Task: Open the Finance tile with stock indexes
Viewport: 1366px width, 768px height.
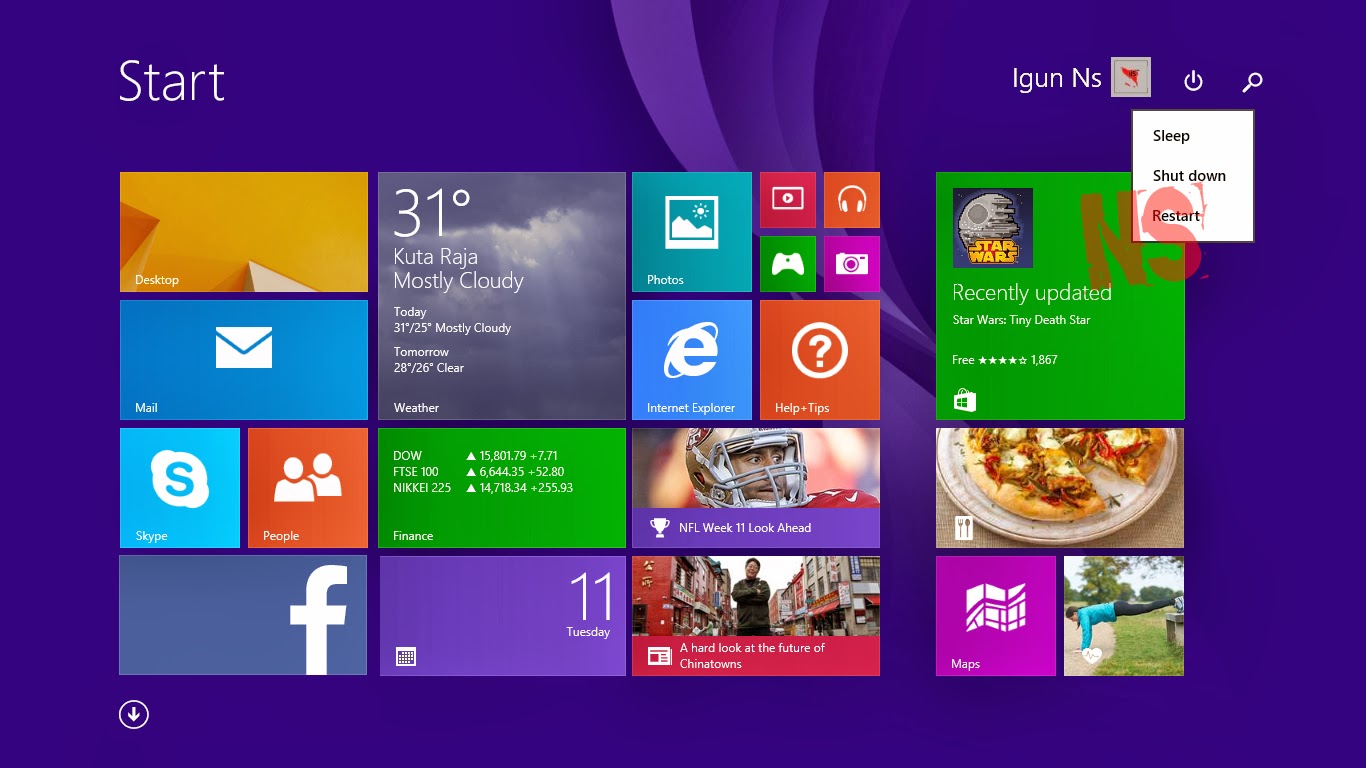Action: [x=502, y=488]
